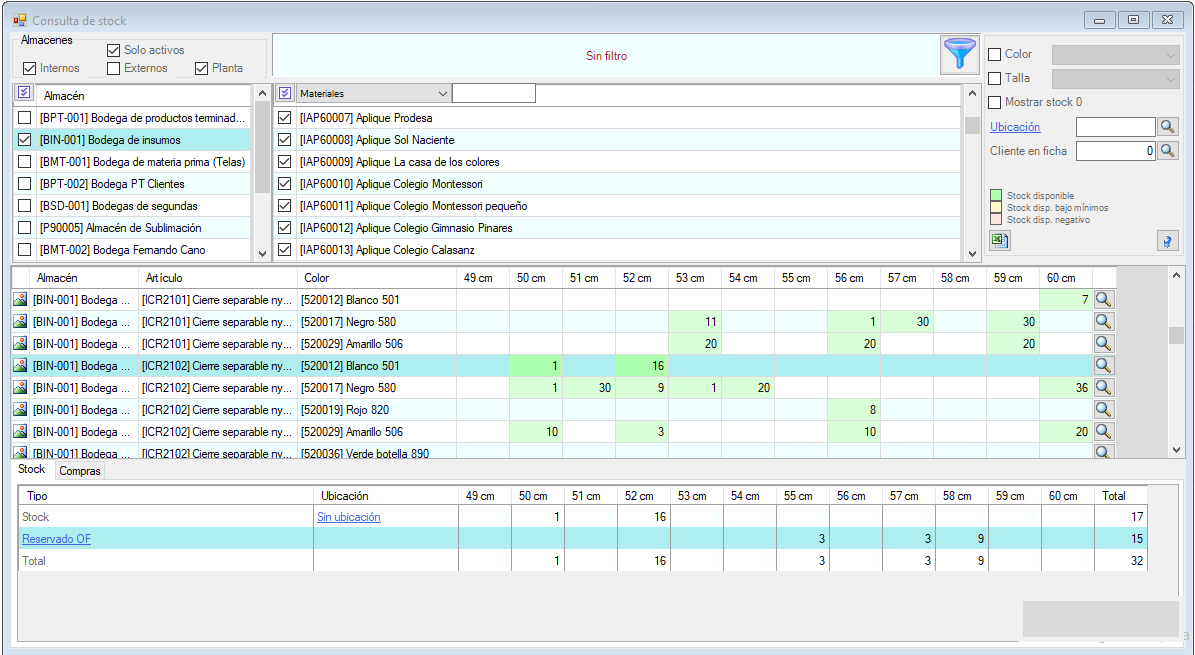The width and height of the screenshot is (1195, 655).
Task: Click the Reservado OF link
Action: (x=56, y=539)
